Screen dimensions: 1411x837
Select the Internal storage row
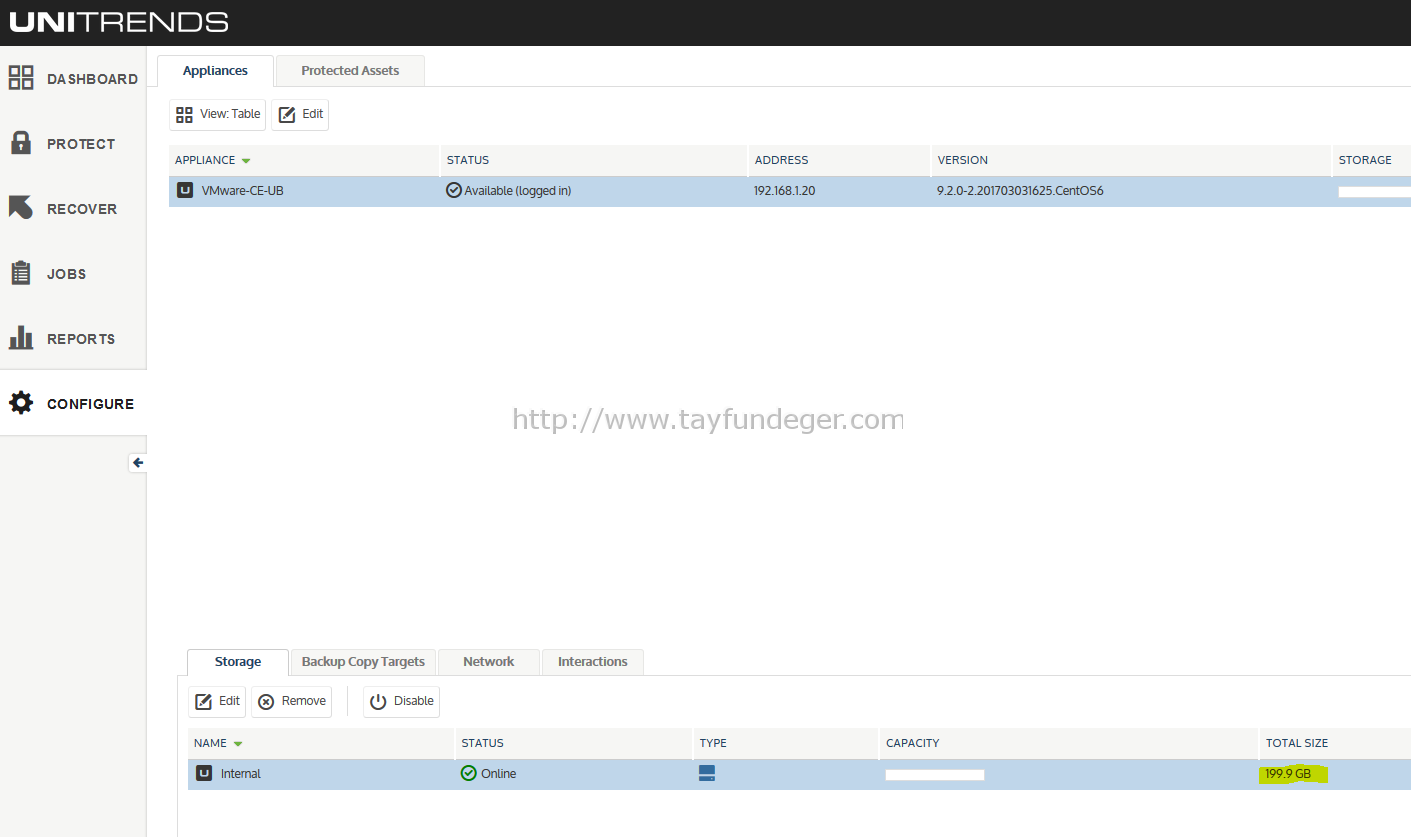pyautogui.click(x=799, y=774)
